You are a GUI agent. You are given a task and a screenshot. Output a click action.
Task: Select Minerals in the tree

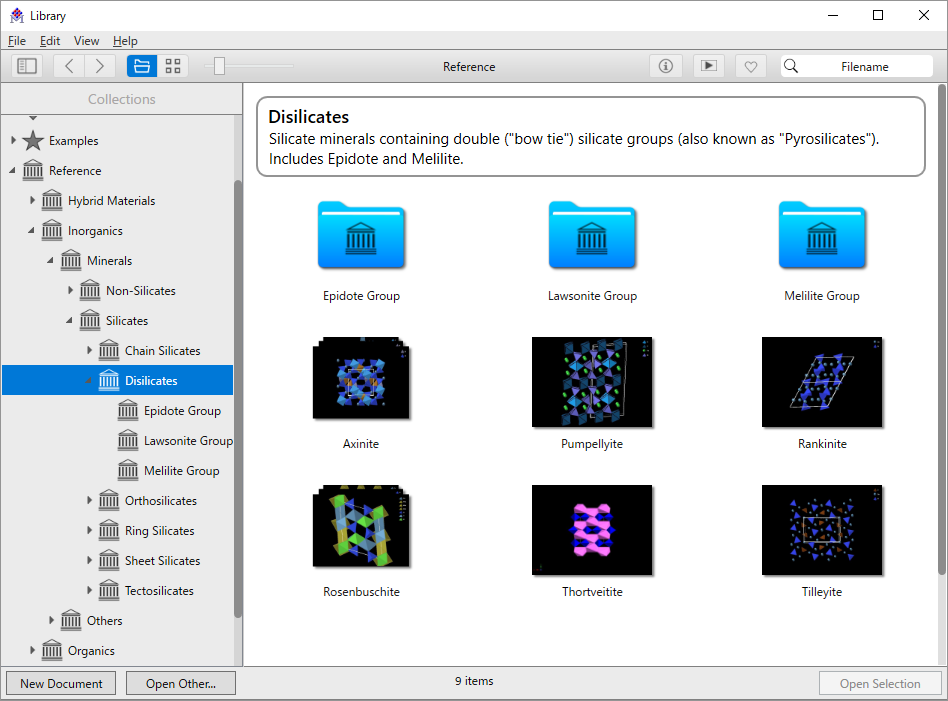(x=109, y=261)
